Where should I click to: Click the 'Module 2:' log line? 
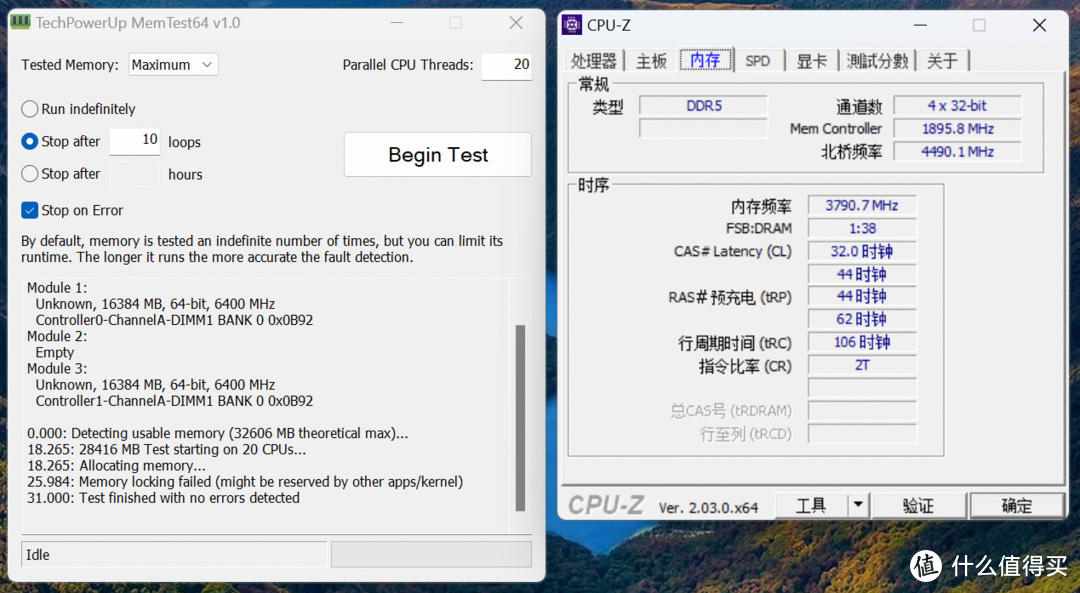click(x=57, y=336)
